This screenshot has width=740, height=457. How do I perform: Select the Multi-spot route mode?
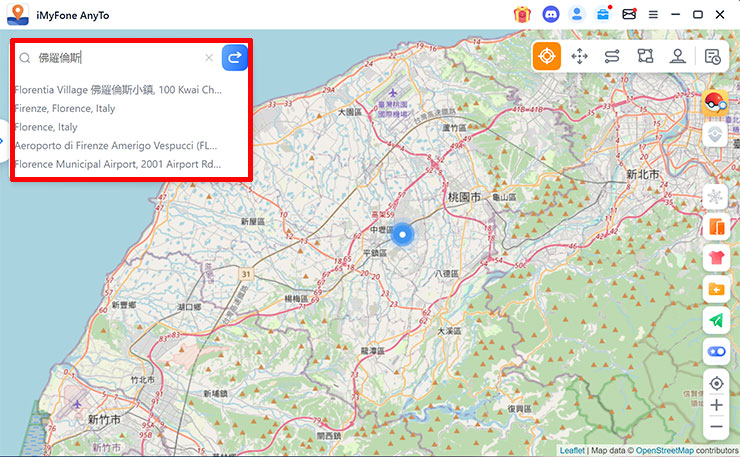[x=645, y=56]
